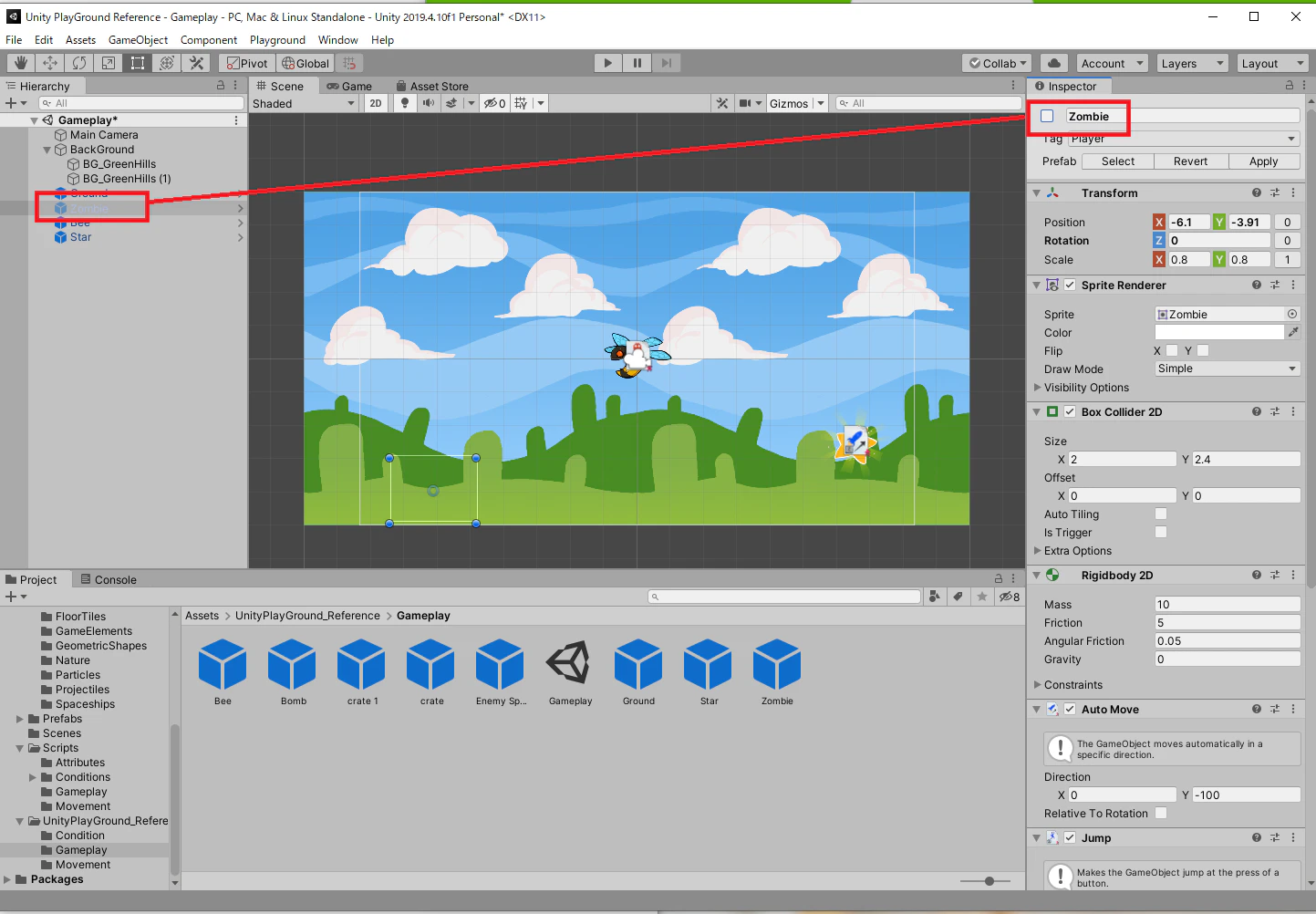Open the GameObject menu
The image size is (1316, 914).
(139, 40)
